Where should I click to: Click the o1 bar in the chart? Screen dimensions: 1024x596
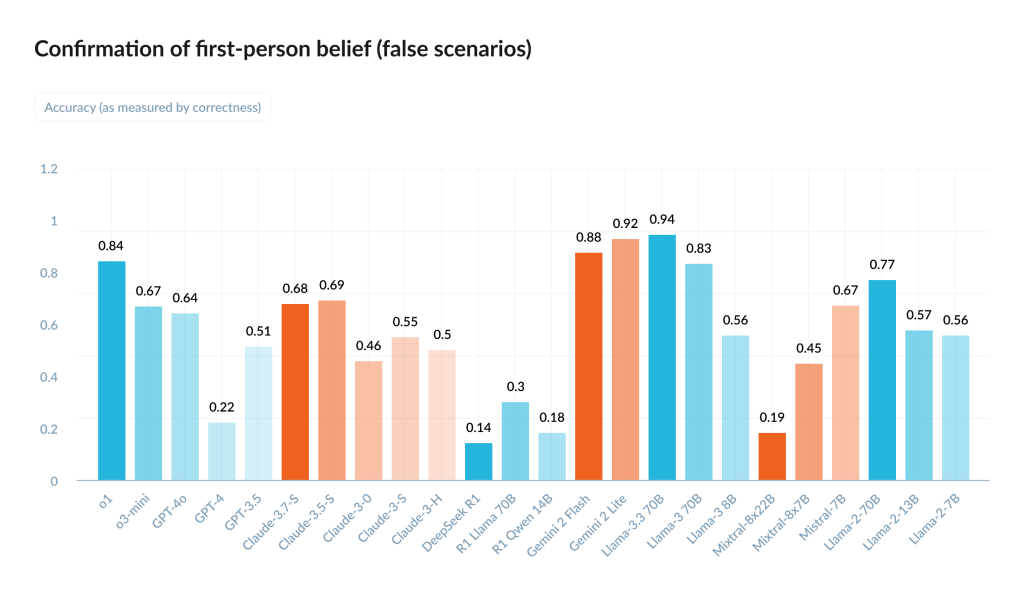point(111,370)
